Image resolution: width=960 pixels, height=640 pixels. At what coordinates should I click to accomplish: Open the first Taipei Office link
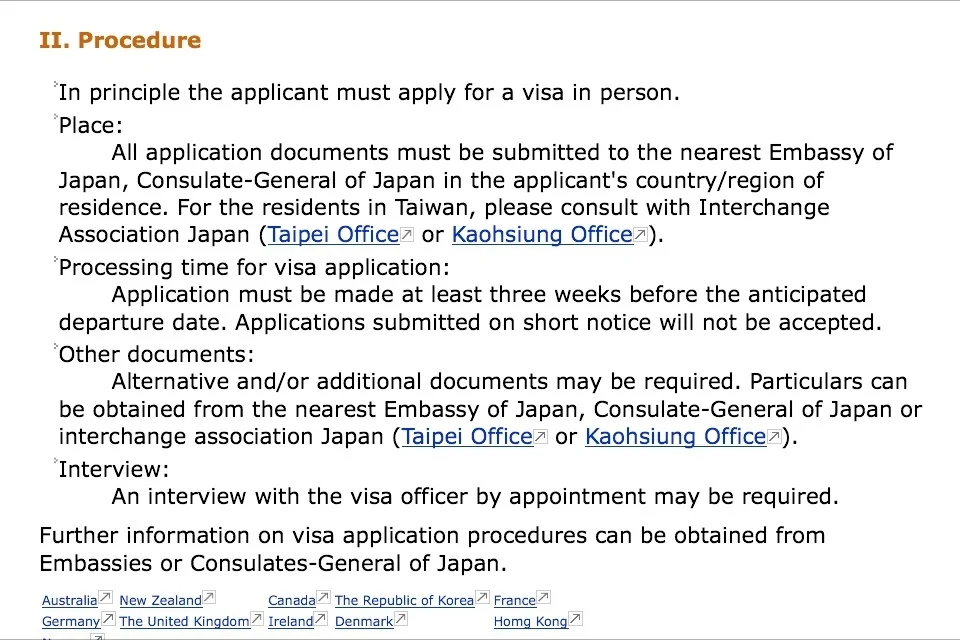[334, 235]
